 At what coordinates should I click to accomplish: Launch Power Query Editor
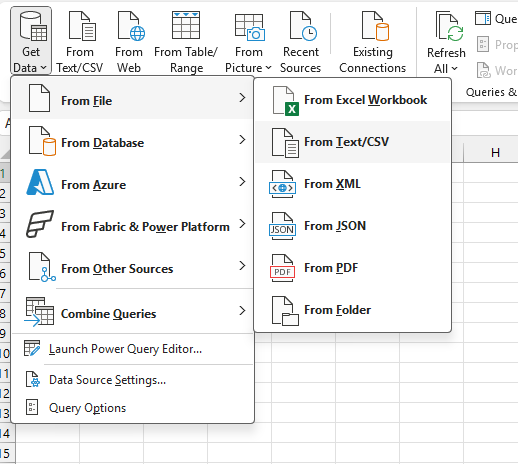[x=132, y=349]
